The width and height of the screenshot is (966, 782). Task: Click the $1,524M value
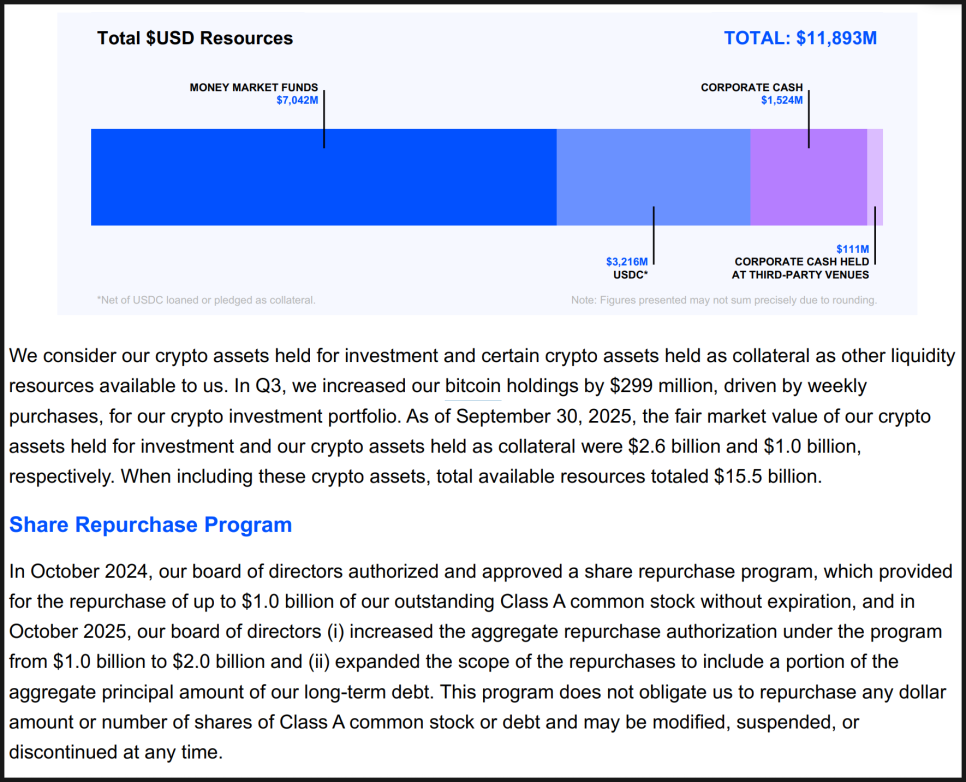click(x=781, y=101)
